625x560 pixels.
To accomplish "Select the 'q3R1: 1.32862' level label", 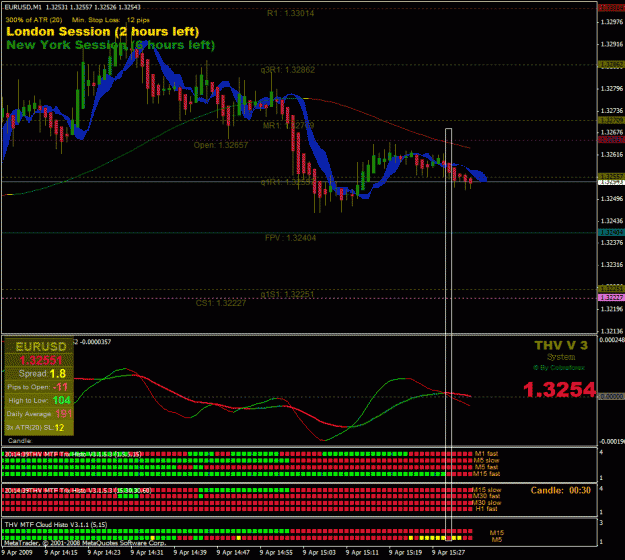I will 287,70.
